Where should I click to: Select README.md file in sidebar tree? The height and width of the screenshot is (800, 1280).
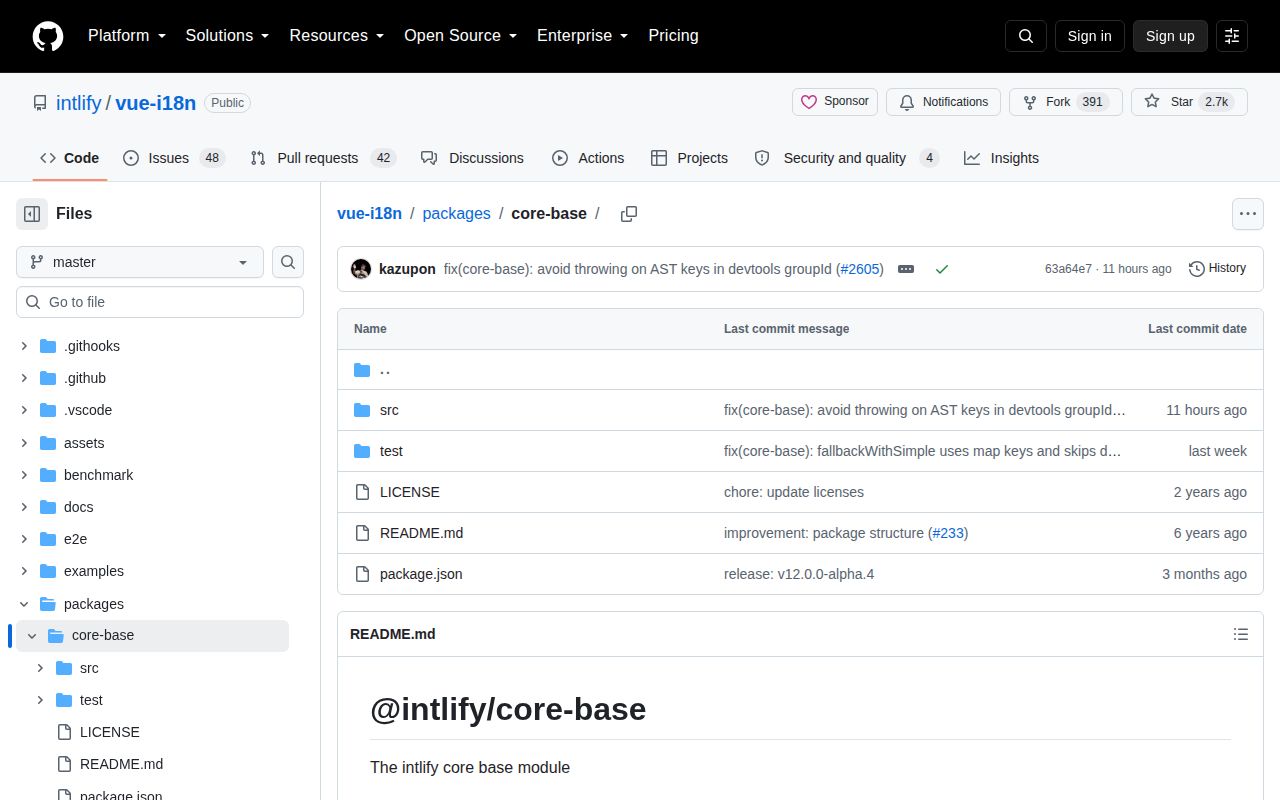(x=121, y=764)
